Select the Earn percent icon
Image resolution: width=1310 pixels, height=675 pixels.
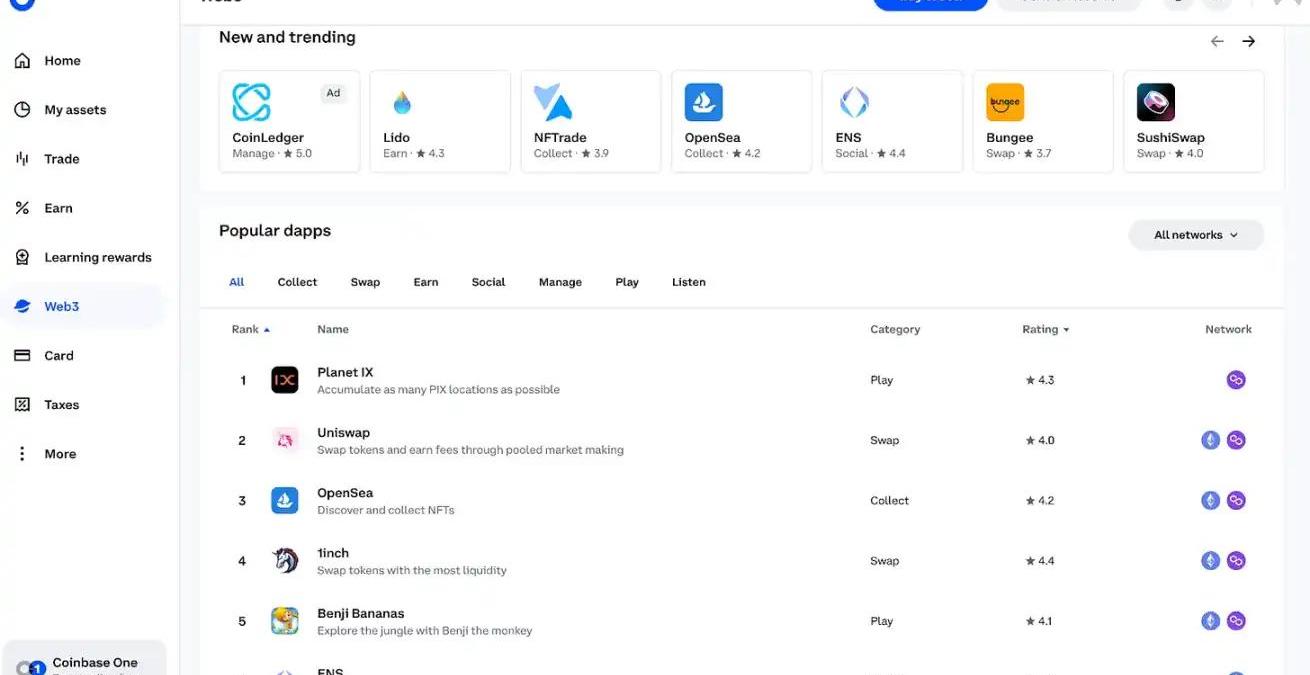(22, 208)
